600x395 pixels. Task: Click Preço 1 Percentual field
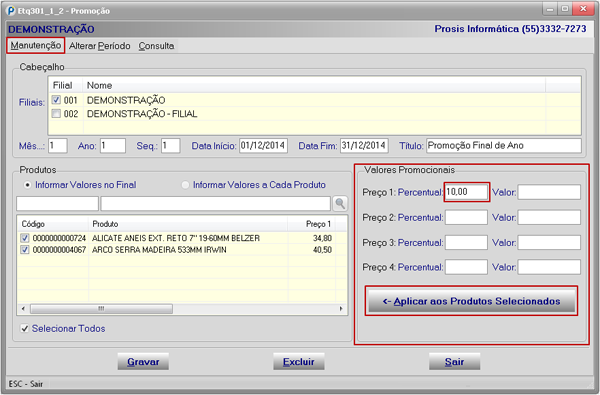(x=466, y=192)
